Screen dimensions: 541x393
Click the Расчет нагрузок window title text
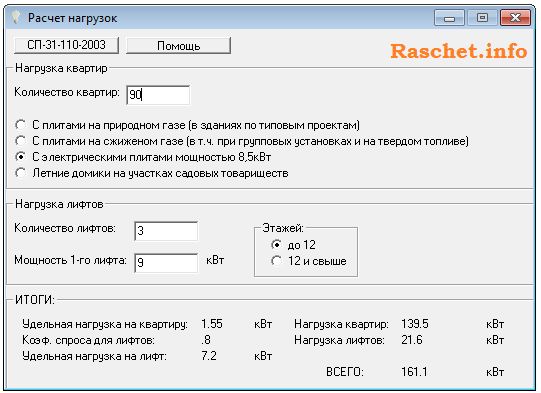tap(72, 18)
